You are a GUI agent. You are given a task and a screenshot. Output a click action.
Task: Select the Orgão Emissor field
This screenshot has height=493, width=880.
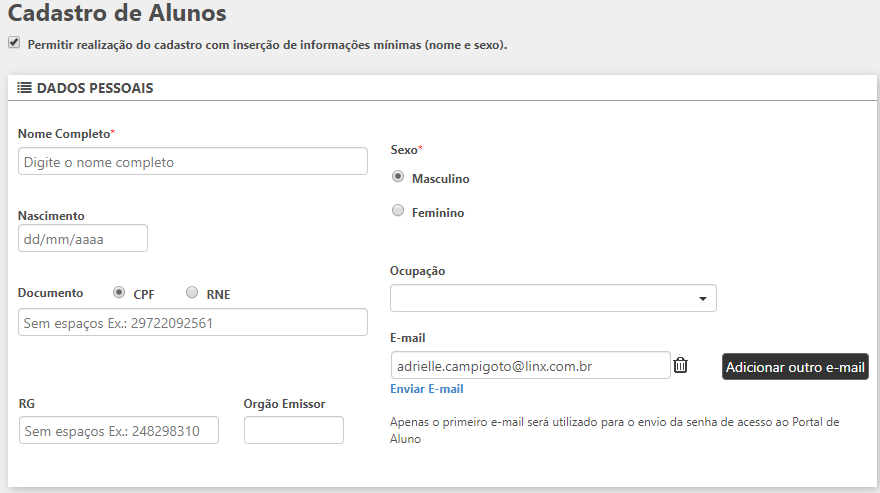[x=293, y=431]
